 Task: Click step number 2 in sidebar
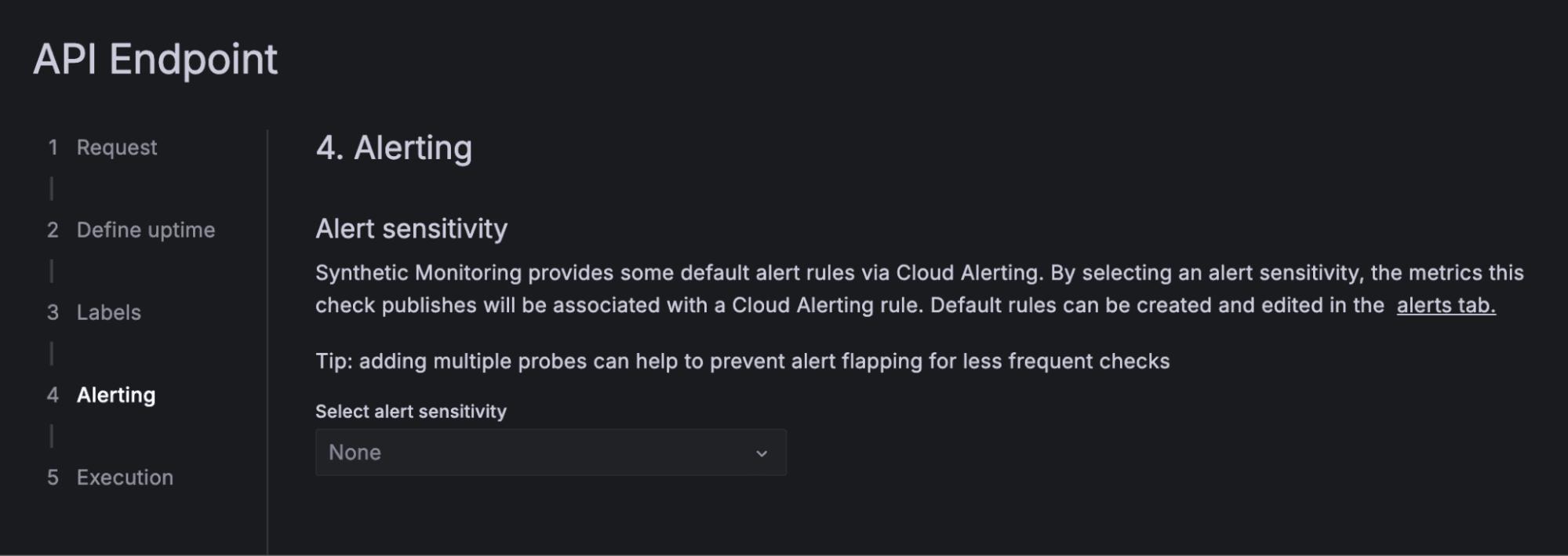pos(52,230)
